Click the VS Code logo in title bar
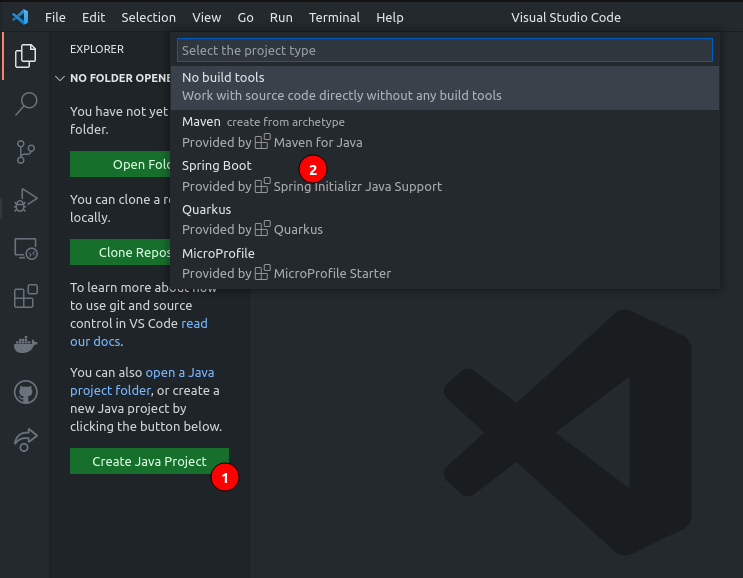Viewport: 743px width, 578px height. click(20, 18)
